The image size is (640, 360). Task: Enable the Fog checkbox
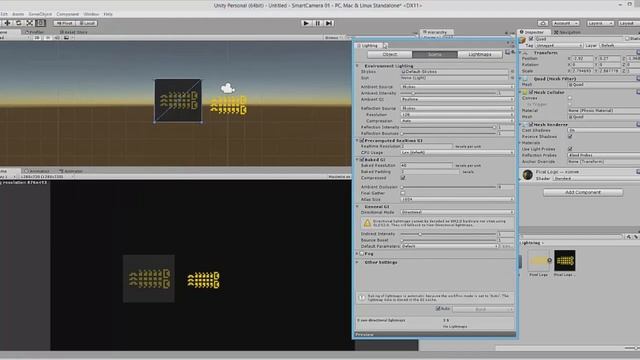(362, 253)
